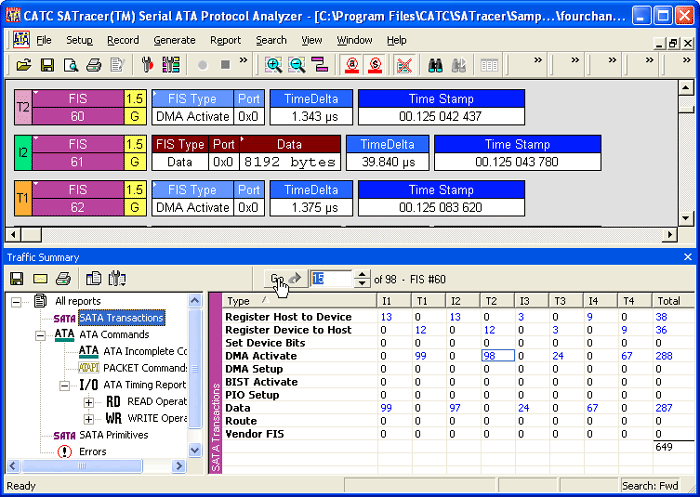Viewport: 700px width, 497px height.
Task: Click DMA Activate T1 count 99
Action: (x=421, y=356)
